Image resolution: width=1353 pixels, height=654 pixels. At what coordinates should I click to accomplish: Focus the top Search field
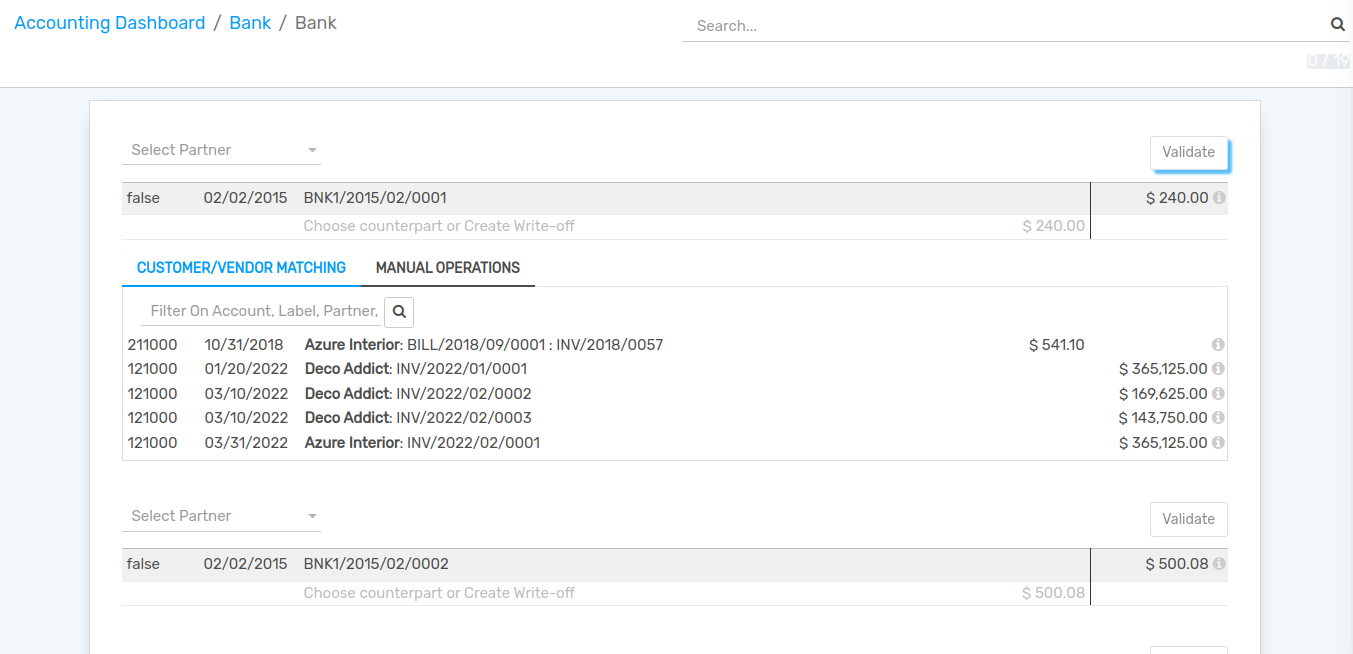[1005, 26]
